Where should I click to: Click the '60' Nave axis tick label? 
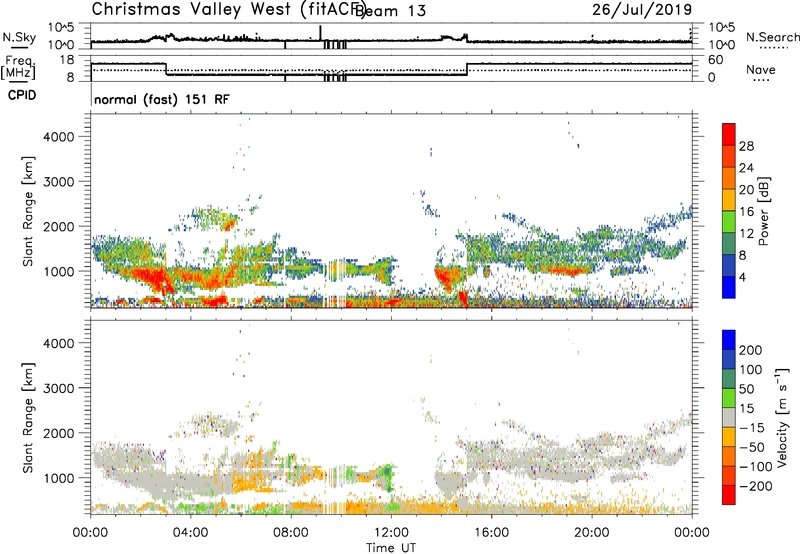716,60
